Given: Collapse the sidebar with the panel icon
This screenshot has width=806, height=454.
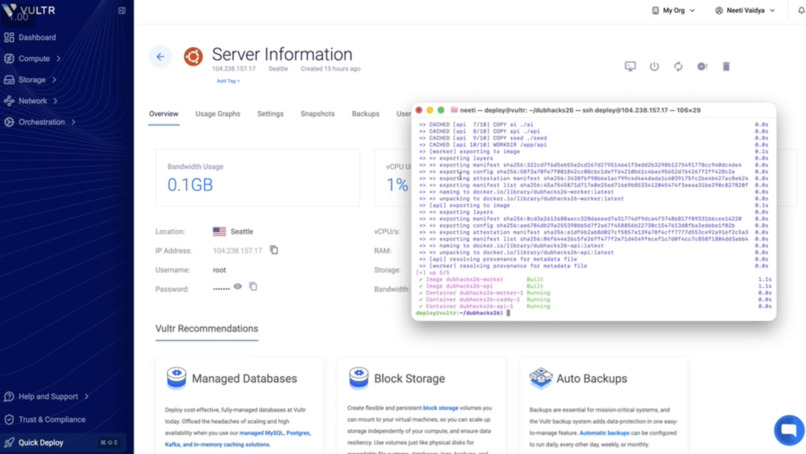Looking at the screenshot, I should click(122, 10).
